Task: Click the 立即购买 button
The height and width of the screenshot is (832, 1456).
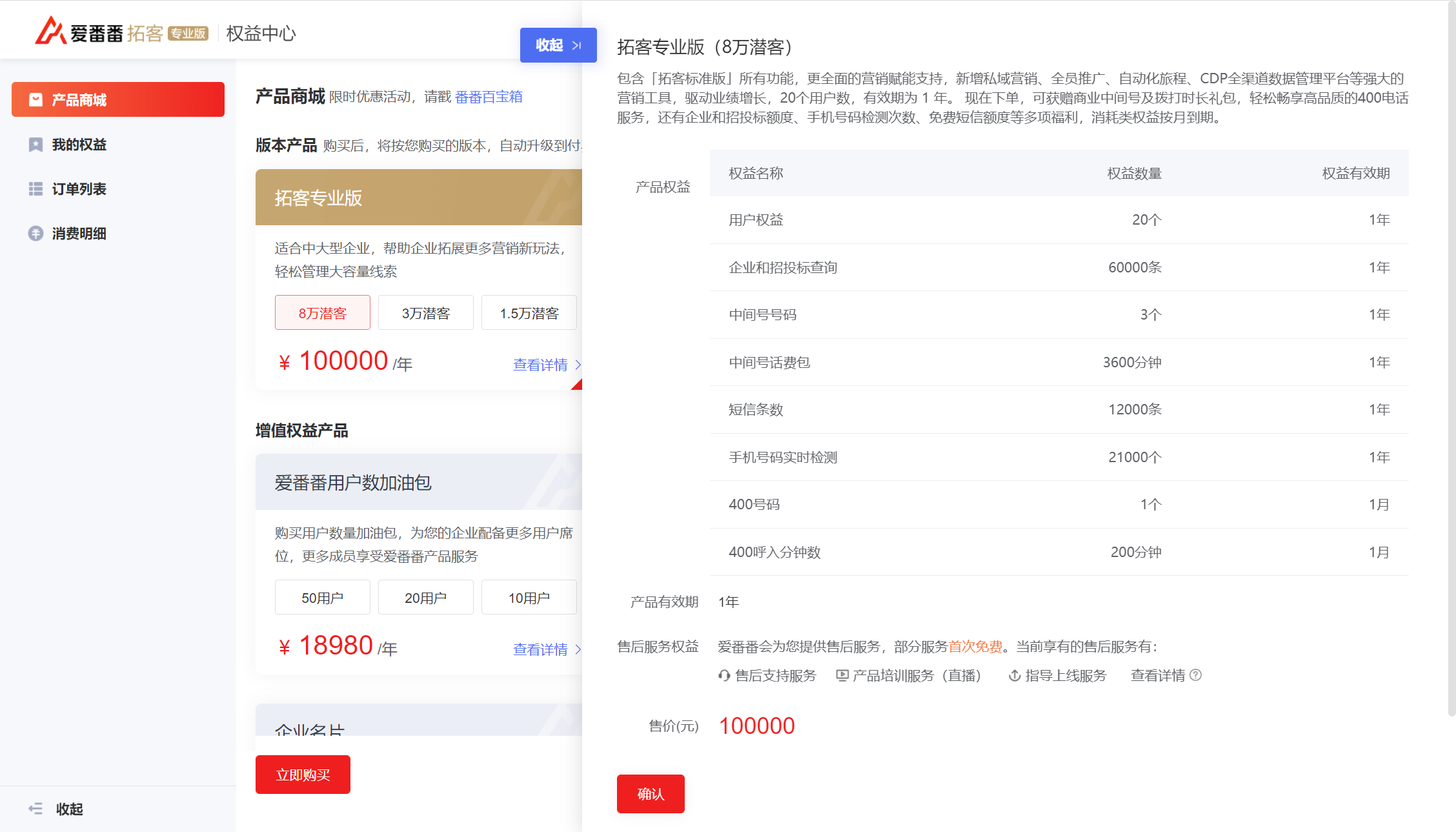Action: (x=303, y=775)
